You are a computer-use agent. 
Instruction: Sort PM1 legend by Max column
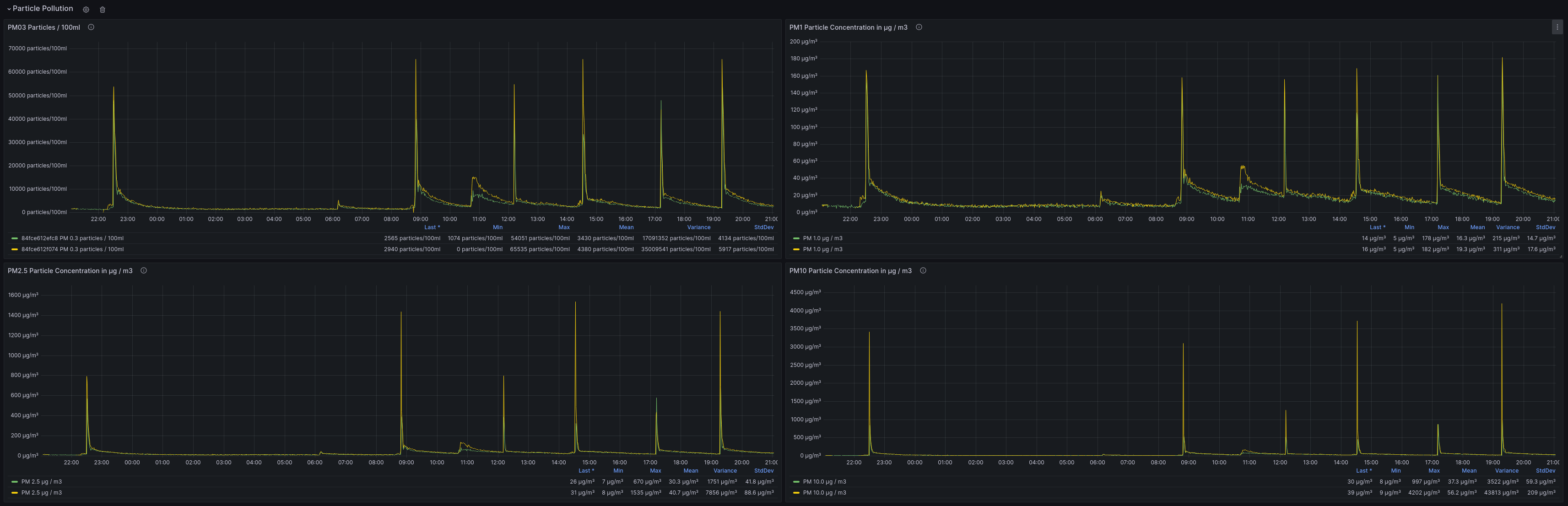click(1443, 227)
